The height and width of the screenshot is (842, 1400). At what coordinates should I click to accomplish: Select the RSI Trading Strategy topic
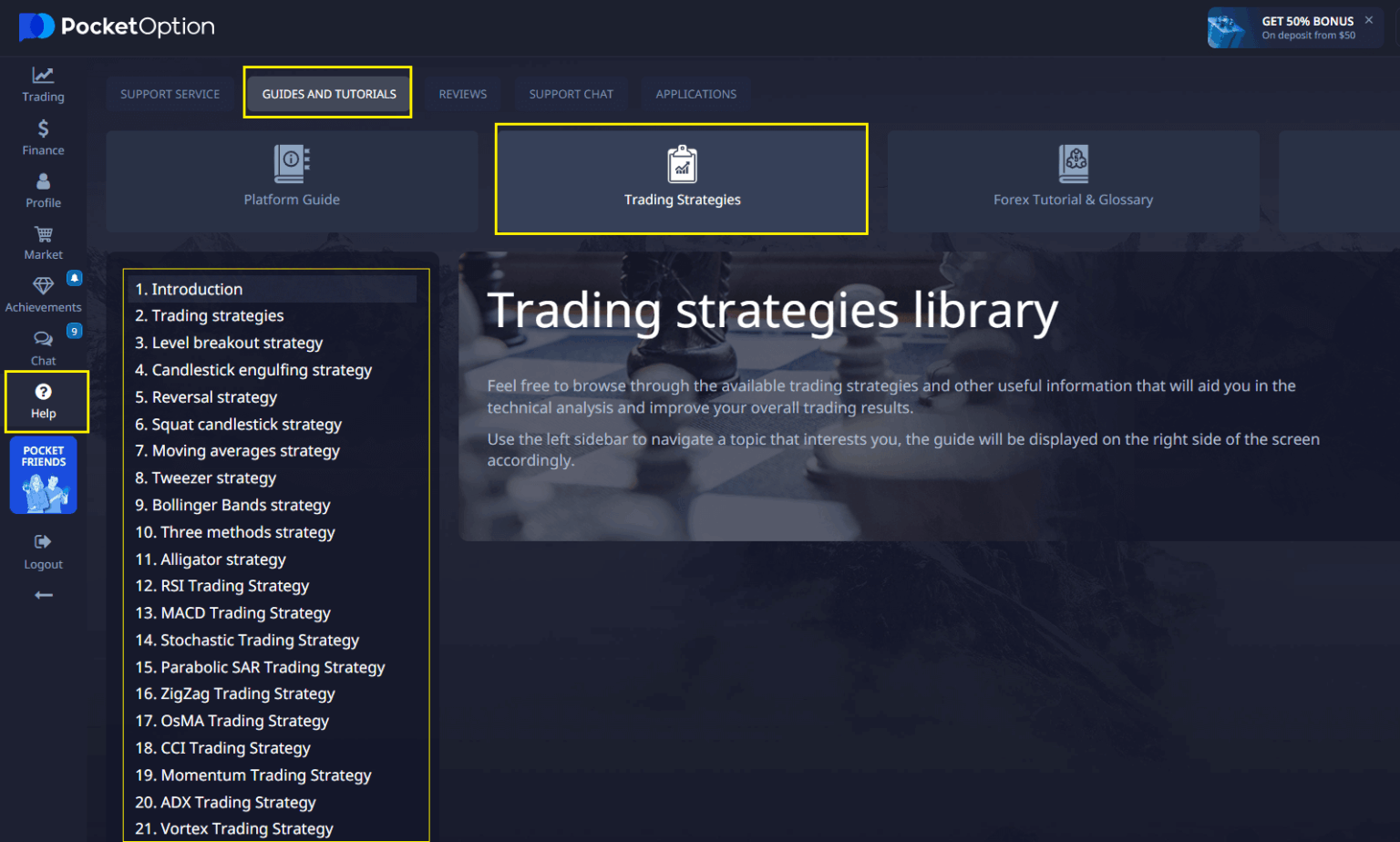click(221, 585)
